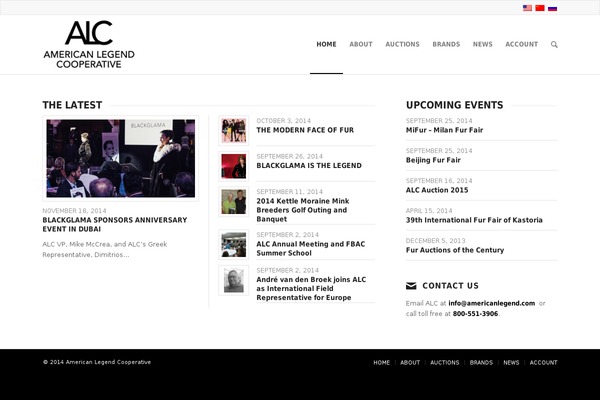Click the October 3, 2014 date text
Screen dimensions: 600x400
(x=284, y=121)
